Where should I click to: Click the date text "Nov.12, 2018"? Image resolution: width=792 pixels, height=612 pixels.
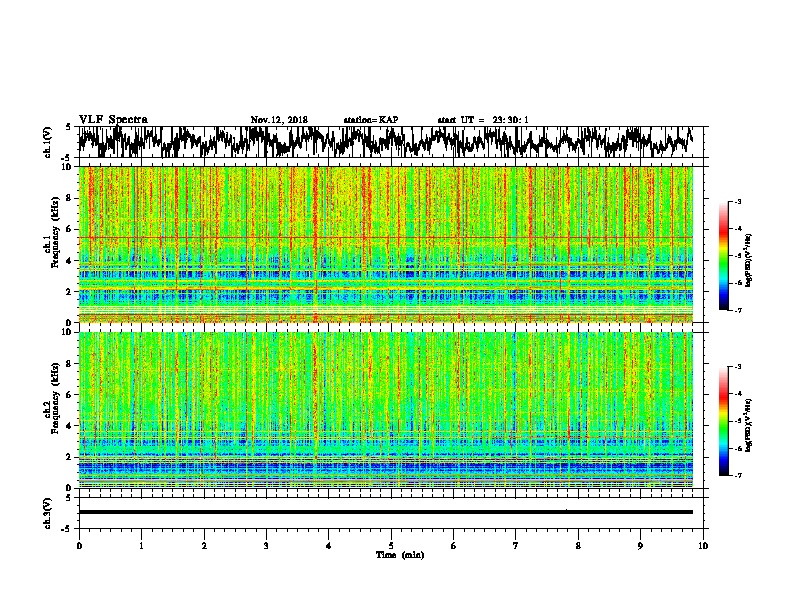coord(279,120)
